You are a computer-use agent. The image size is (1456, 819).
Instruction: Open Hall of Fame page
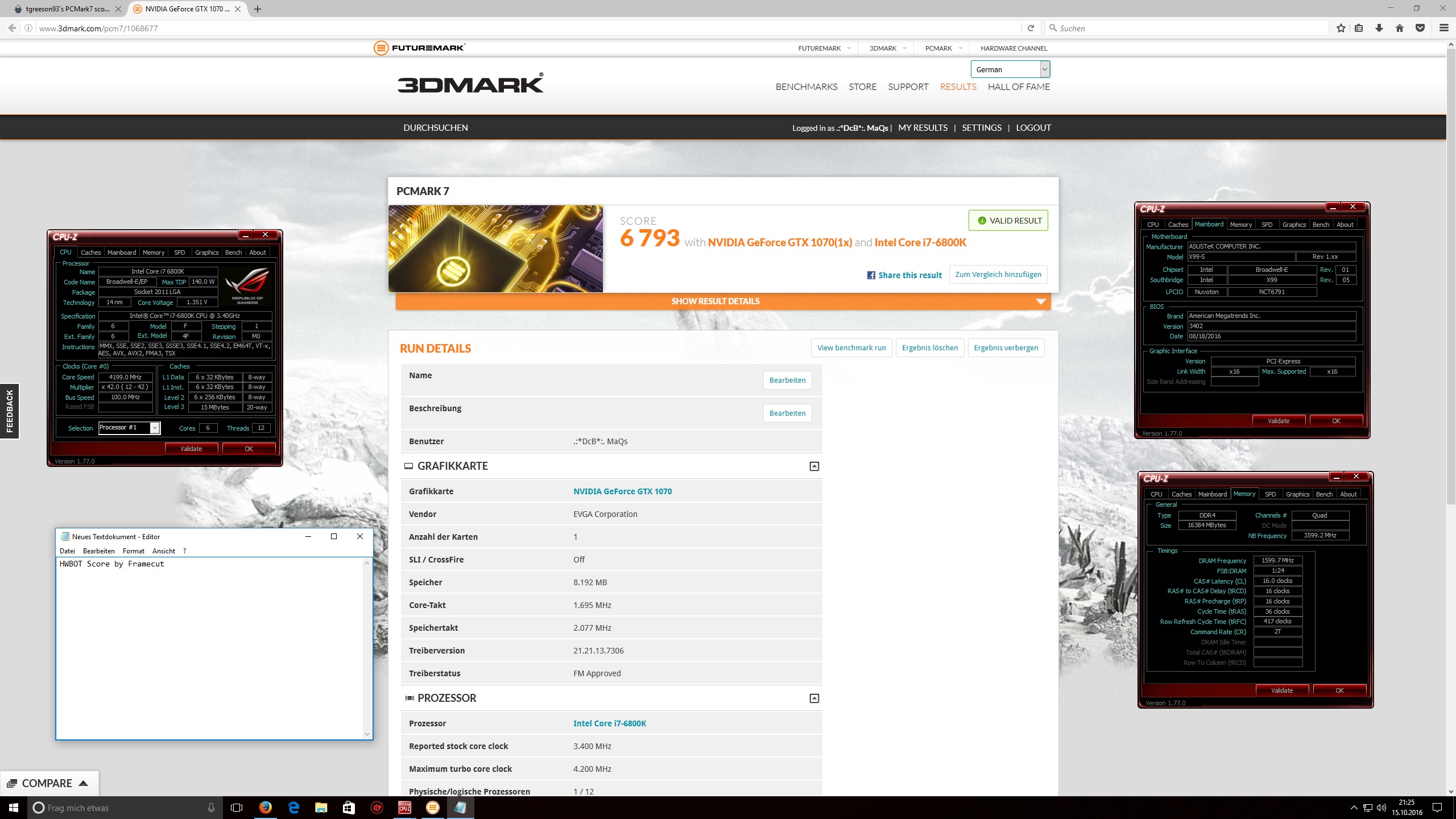point(1019,87)
